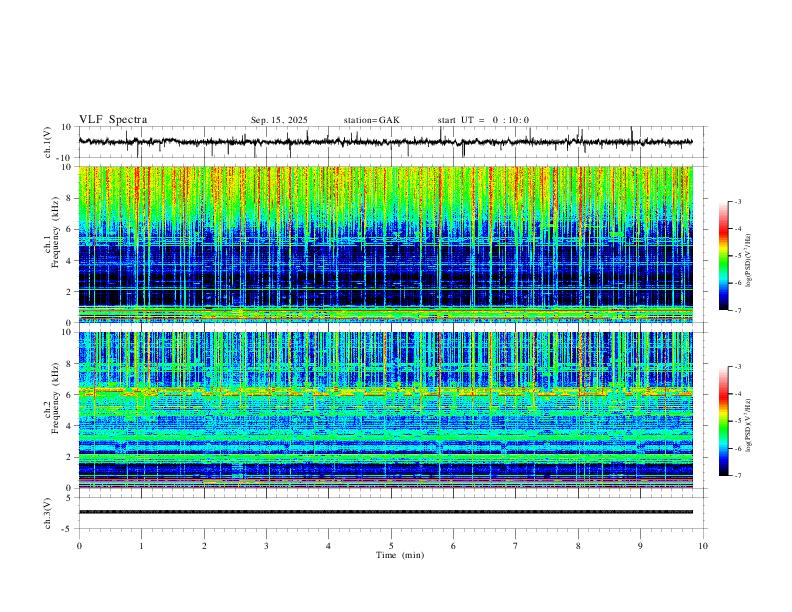The image size is (792, 612).
Task: Click the ch.1 color bar scale
Action: pyautogui.click(x=724, y=256)
